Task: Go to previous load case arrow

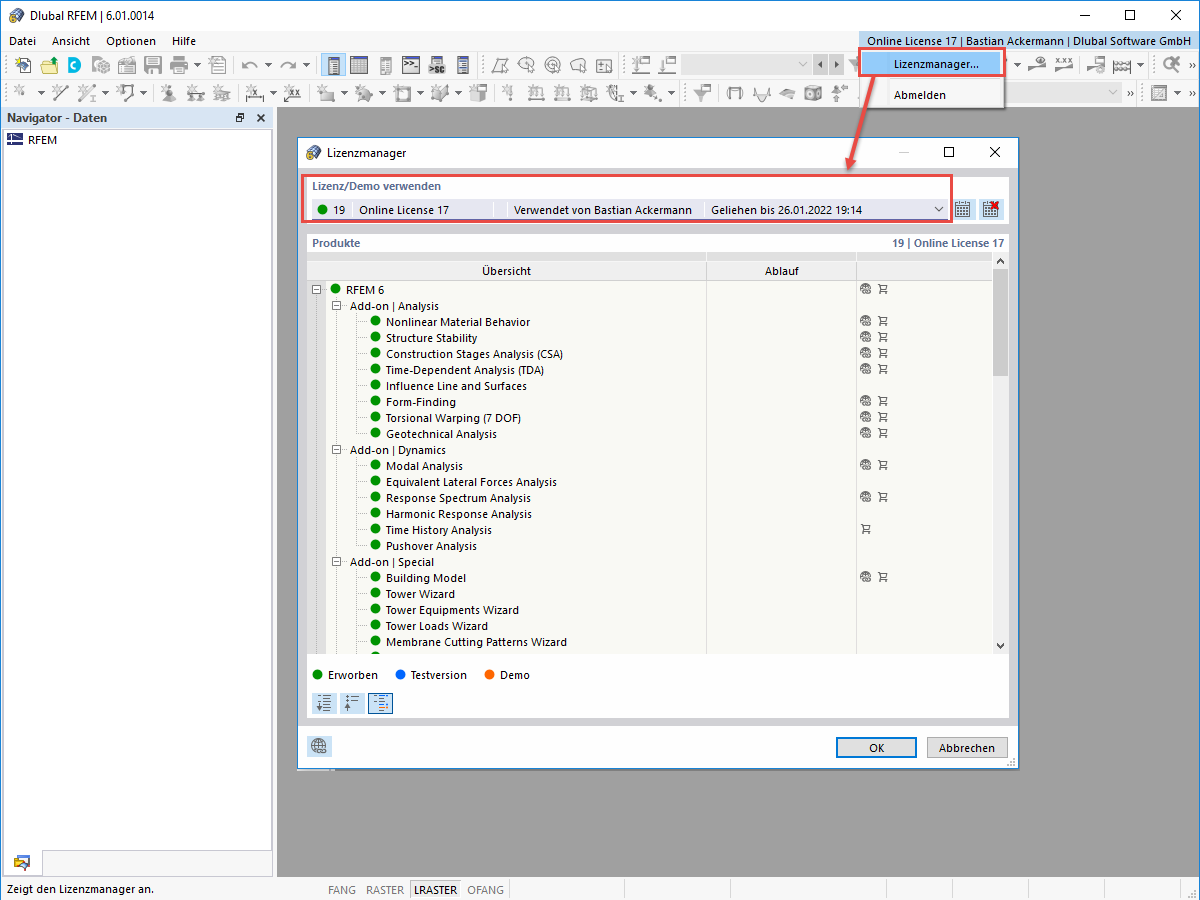Action: click(x=821, y=65)
